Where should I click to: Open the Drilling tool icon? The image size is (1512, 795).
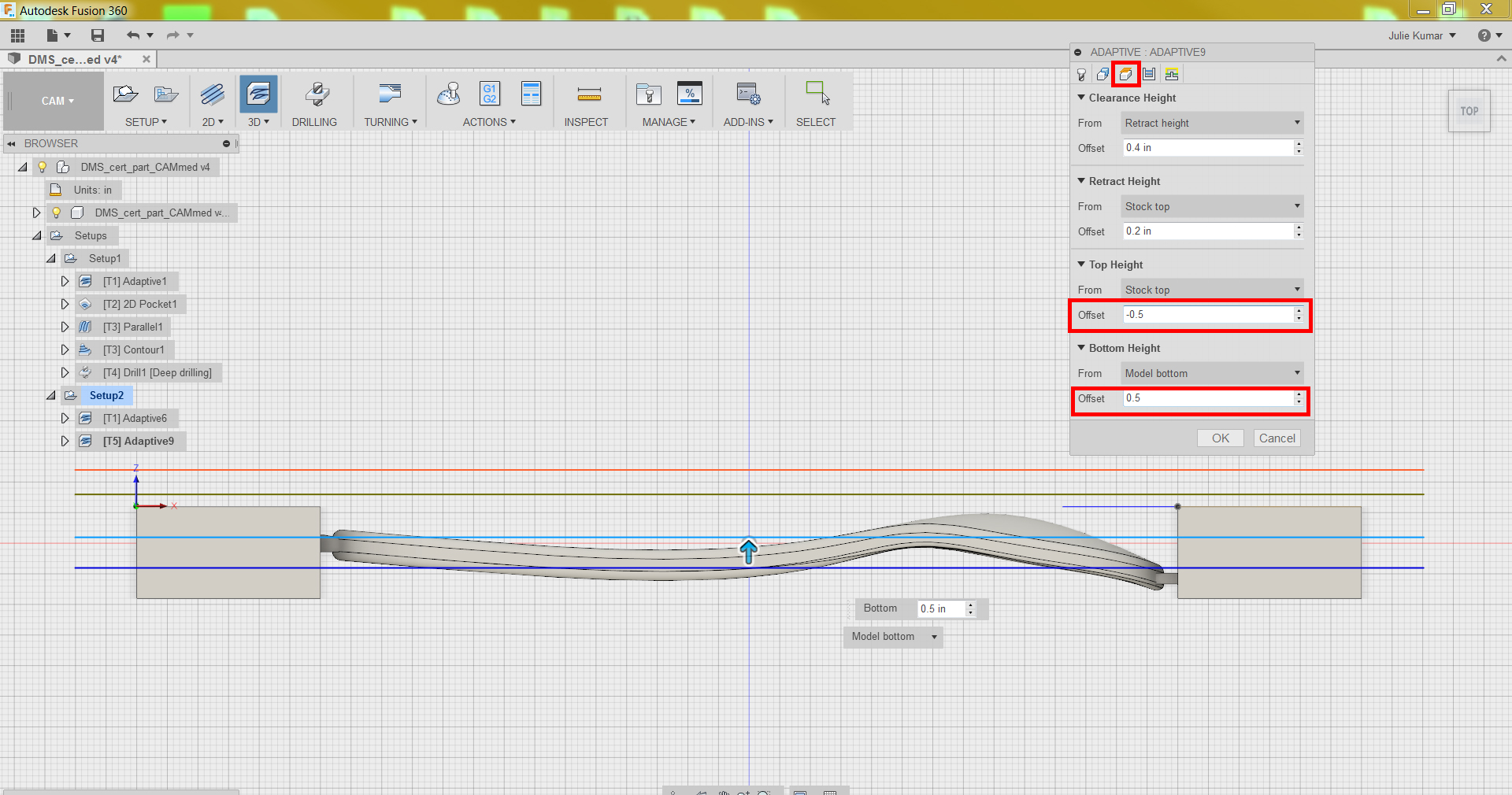click(317, 94)
